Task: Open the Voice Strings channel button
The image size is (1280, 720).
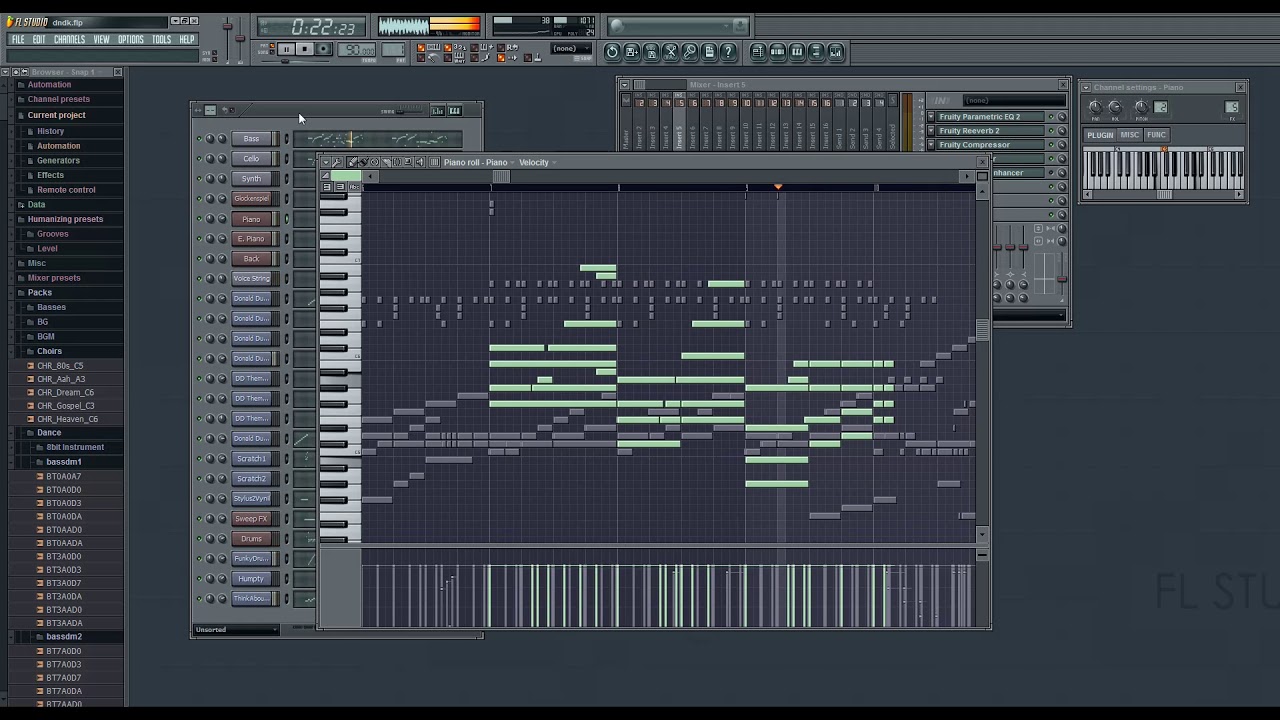Action: [251, 279]
